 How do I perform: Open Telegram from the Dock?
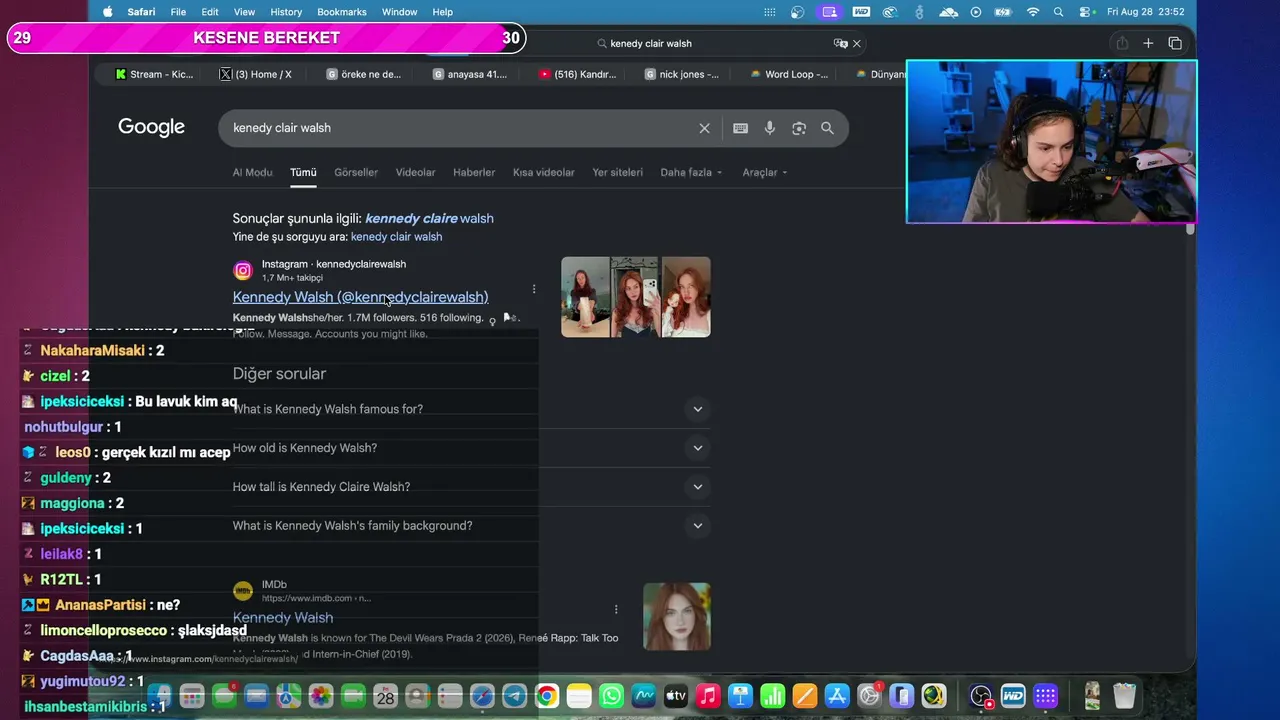coord(514,696)
